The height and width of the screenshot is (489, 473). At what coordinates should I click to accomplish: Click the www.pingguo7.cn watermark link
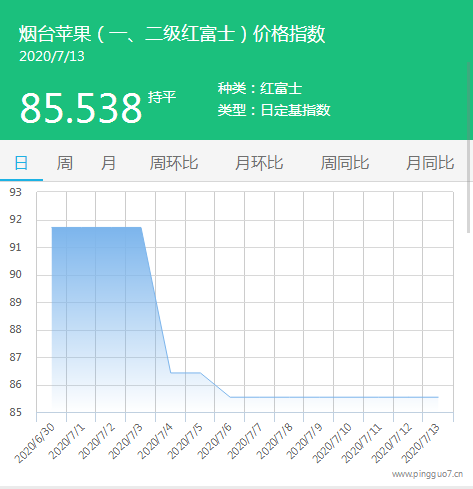pos(427,474)
